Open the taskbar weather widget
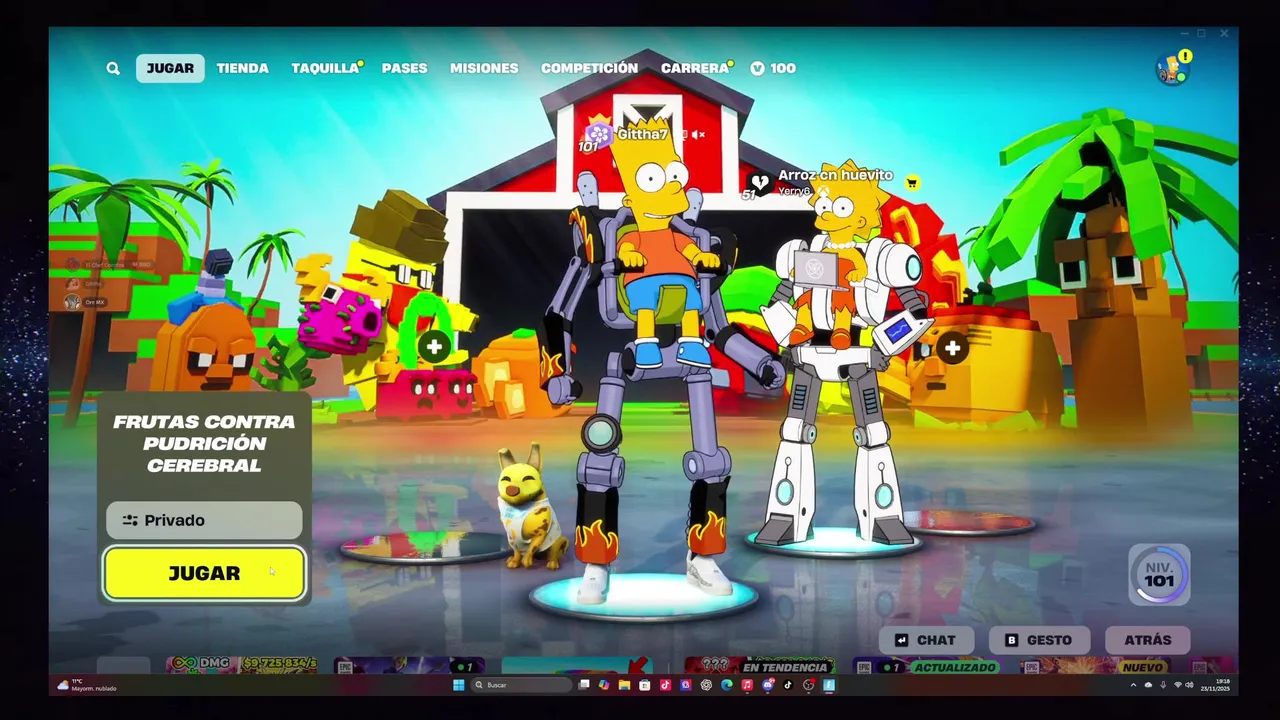This screenshot has width=1280, height=720. point(87,685)
